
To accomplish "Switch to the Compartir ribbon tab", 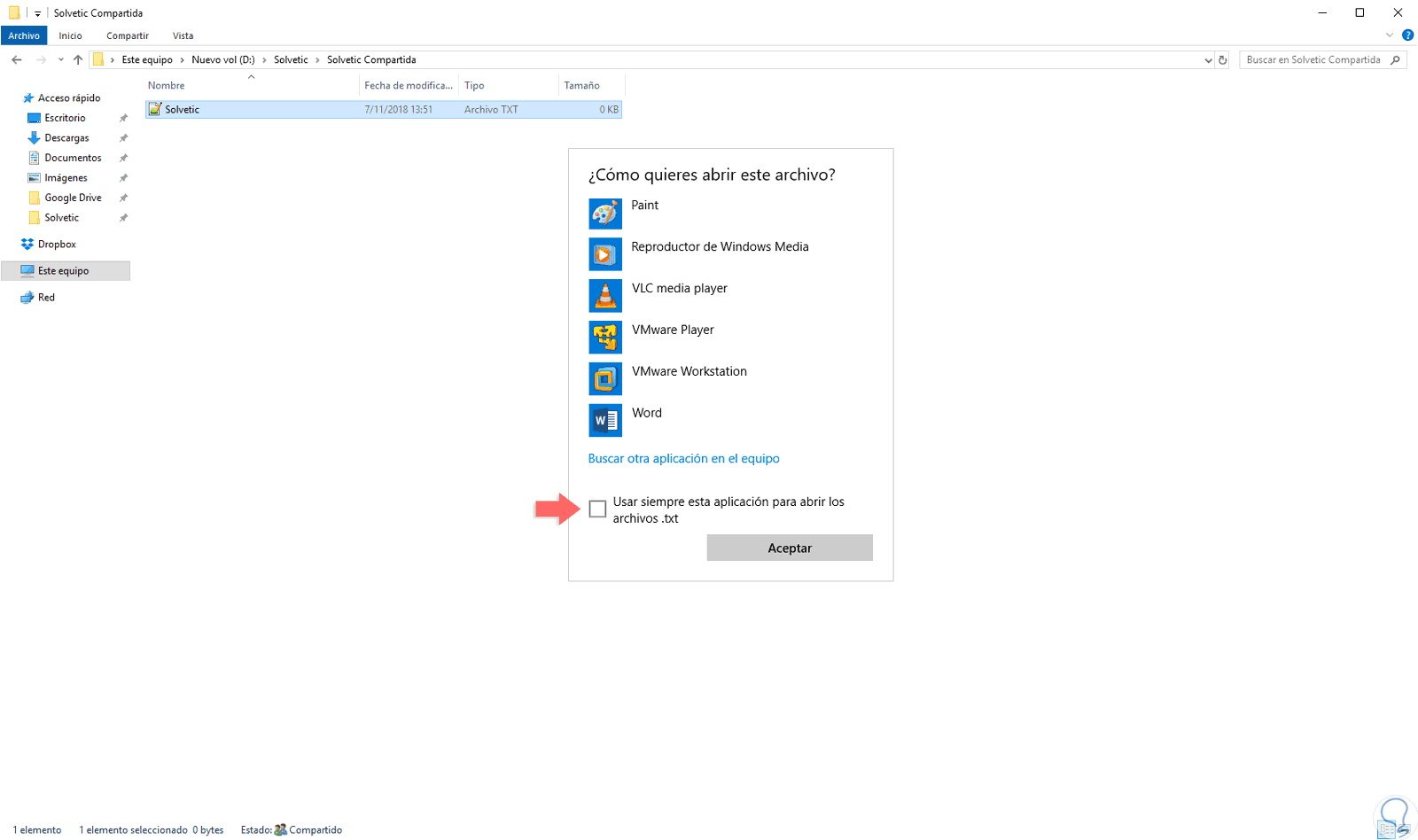I will coord(128,35).
